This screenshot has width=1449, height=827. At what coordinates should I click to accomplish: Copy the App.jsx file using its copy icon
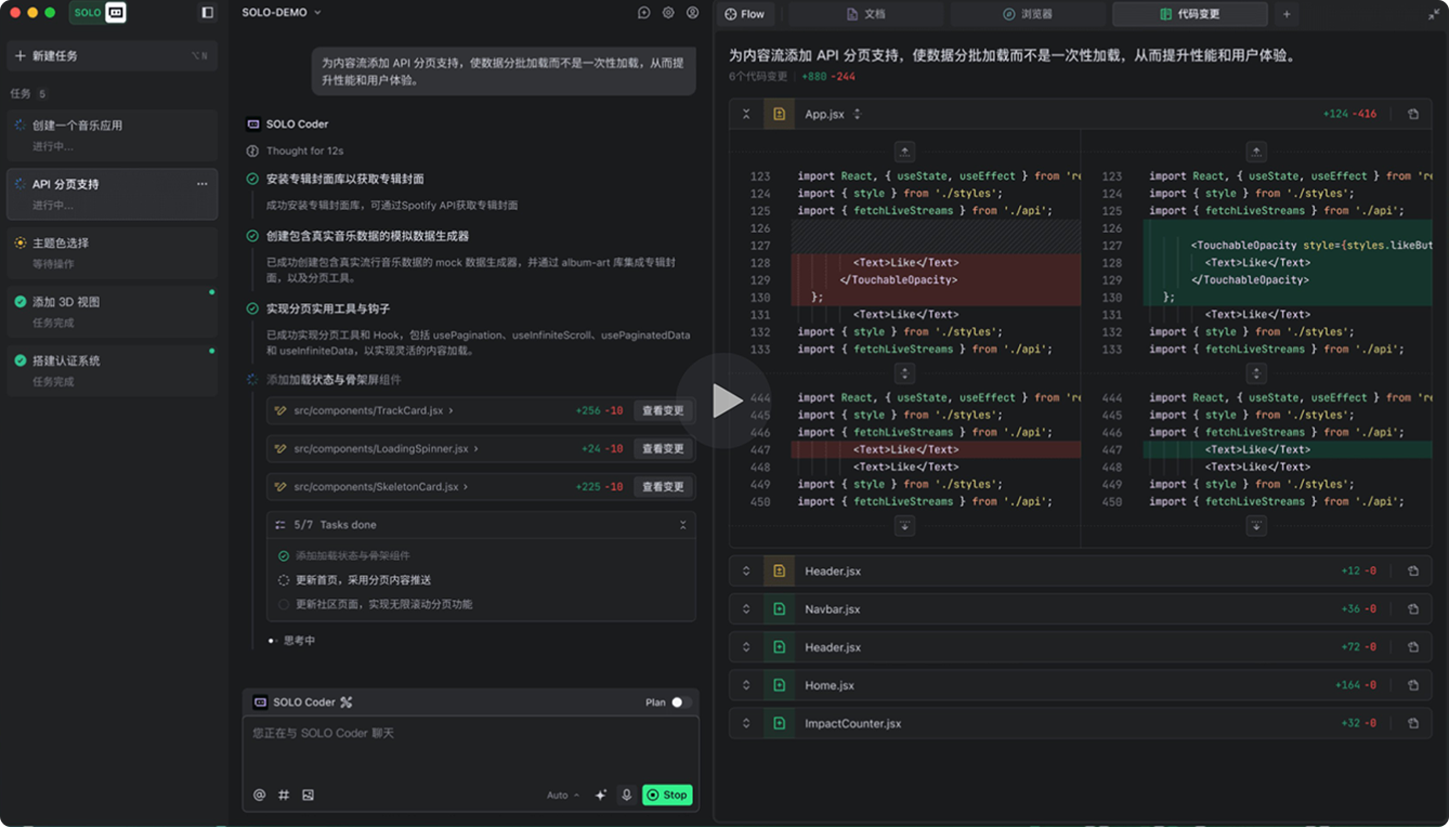pos(1413,114)
